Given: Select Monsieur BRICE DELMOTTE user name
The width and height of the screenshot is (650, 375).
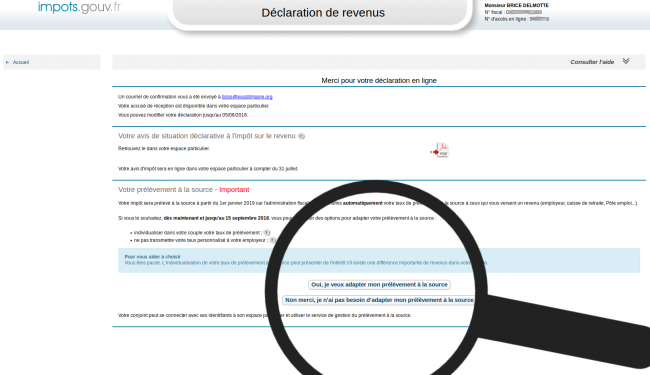Looking at the screenshot, I should pyautogui.click(x=517, y=5).
